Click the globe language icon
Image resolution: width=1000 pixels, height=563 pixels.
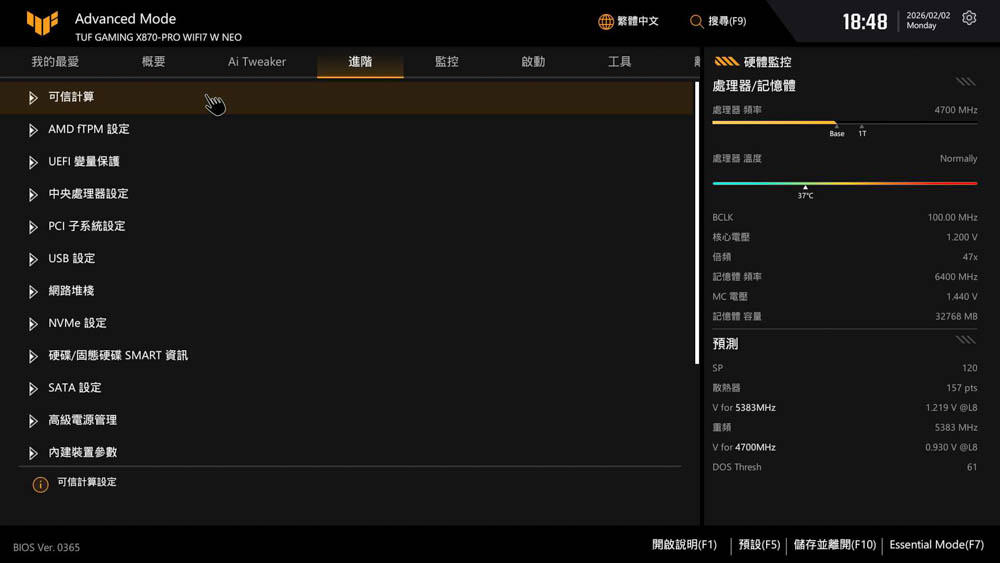606,21
